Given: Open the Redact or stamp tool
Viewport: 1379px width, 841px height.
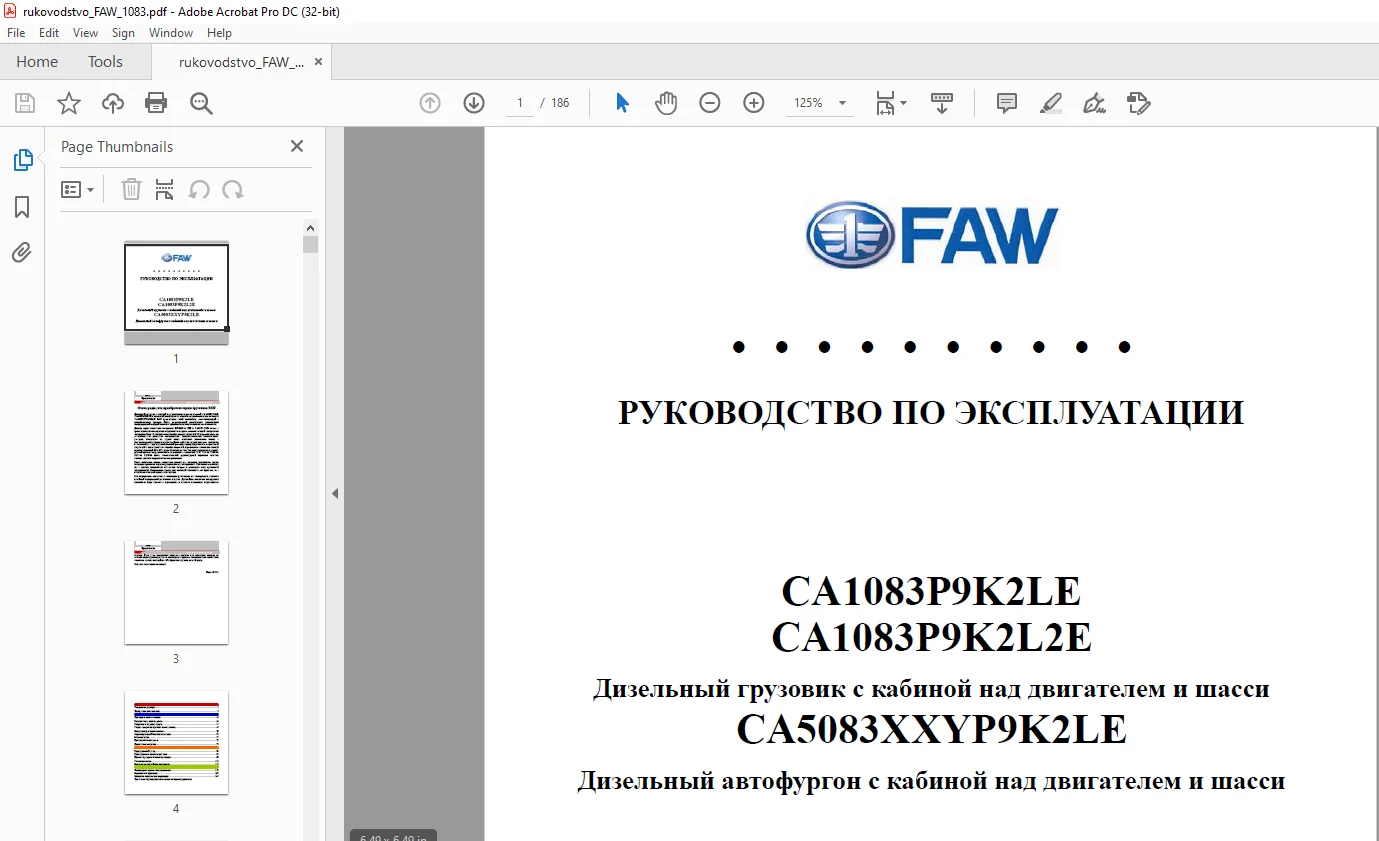Looking at the screenshot, I should coord(1138,103).
